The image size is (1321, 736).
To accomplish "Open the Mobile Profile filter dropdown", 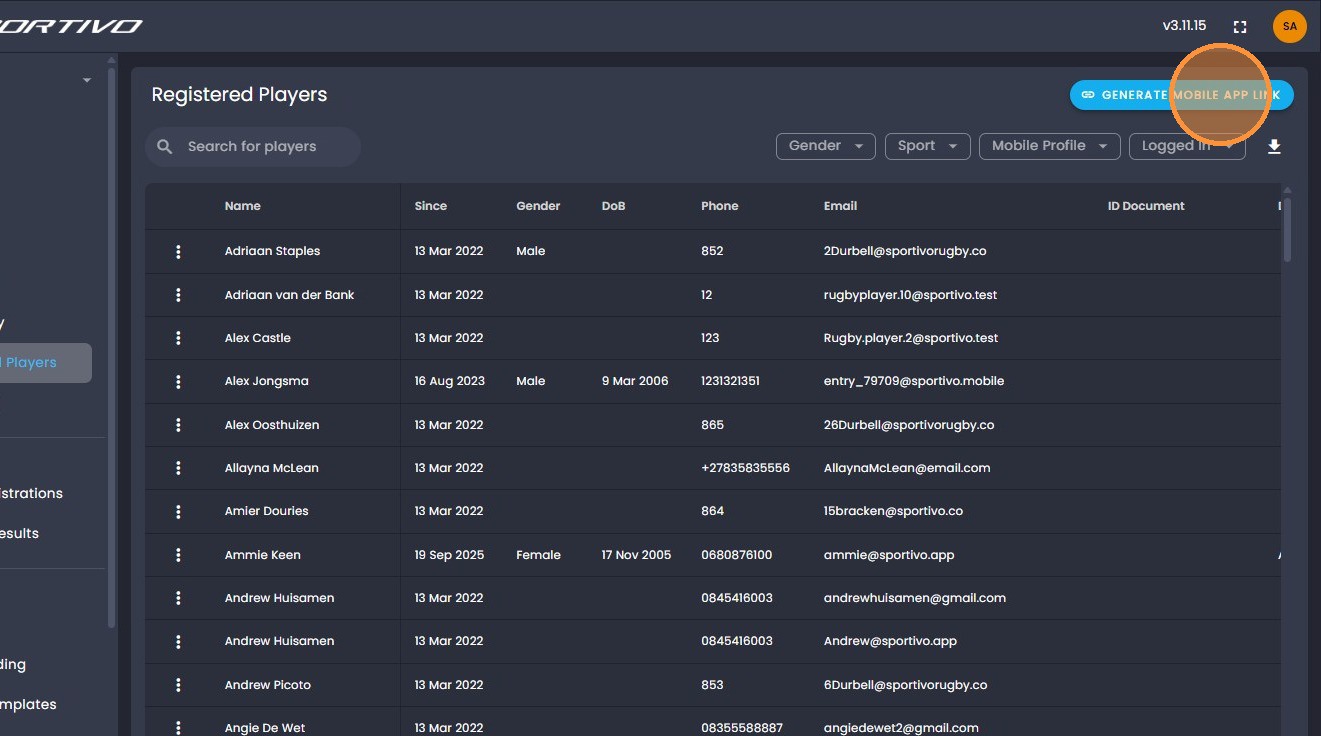I will [1049, 146].
